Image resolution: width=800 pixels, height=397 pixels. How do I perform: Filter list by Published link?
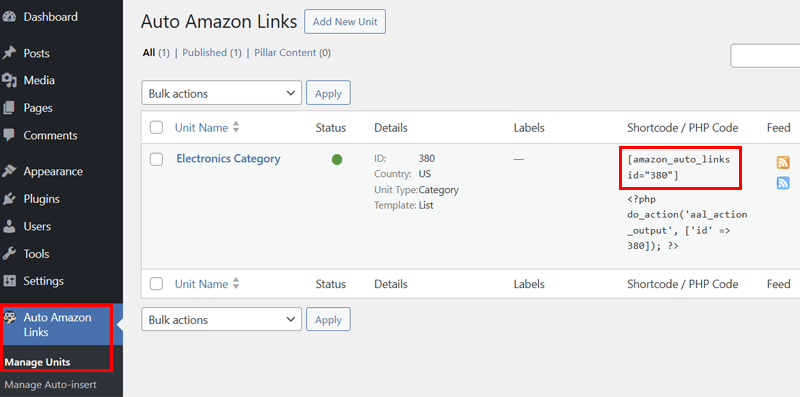point(205,53)
